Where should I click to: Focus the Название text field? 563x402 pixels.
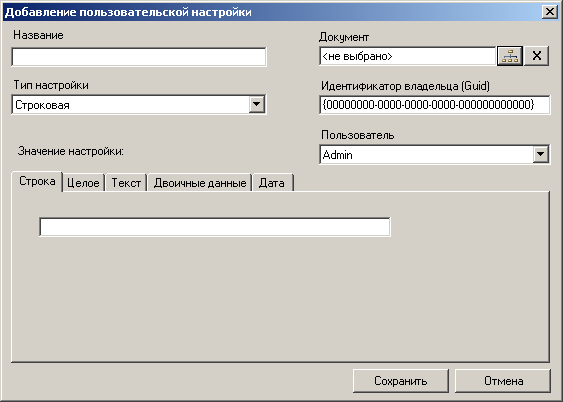coord(139,57)
